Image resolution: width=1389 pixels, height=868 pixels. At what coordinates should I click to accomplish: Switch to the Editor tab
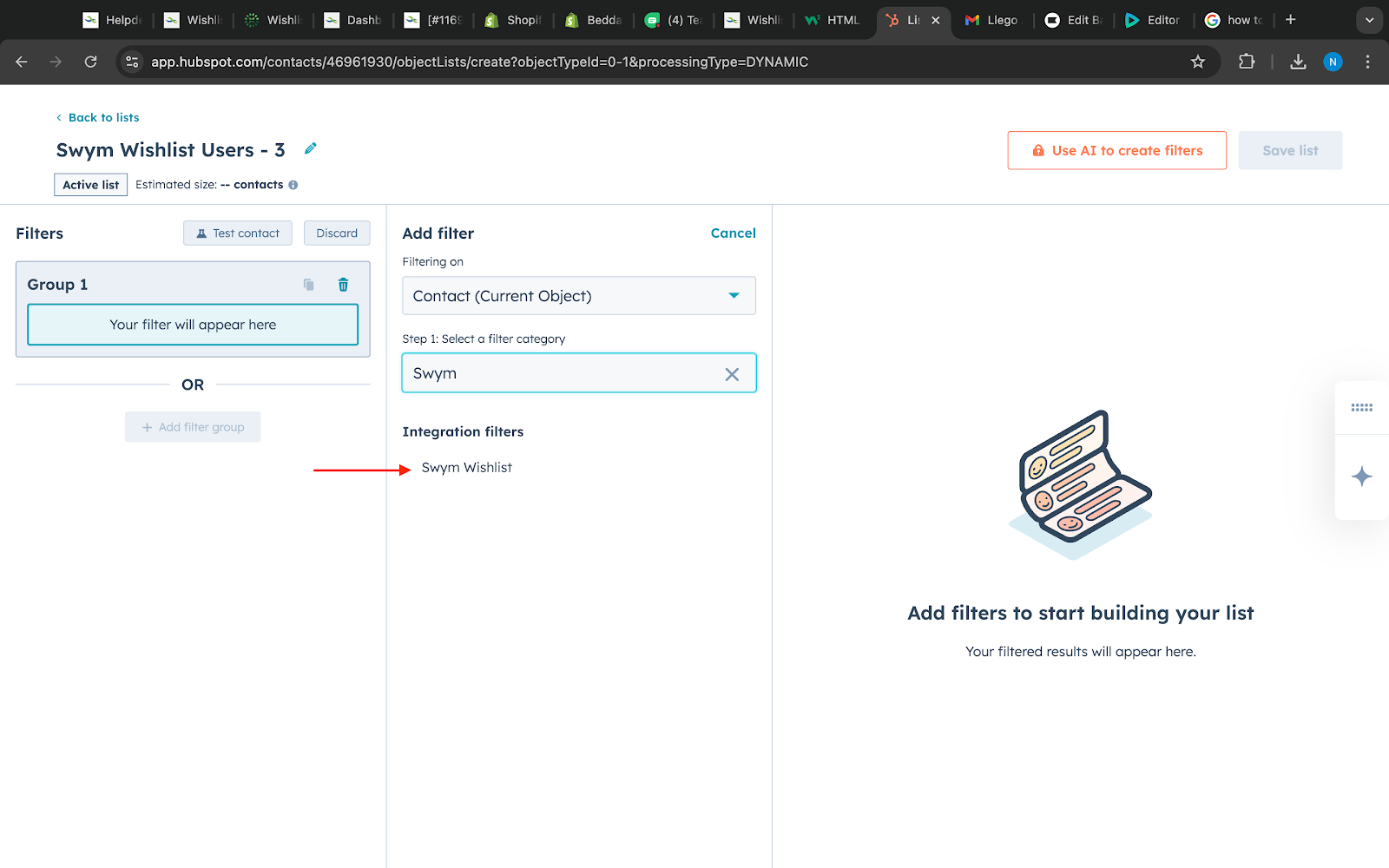click(x=1153, y=20)
